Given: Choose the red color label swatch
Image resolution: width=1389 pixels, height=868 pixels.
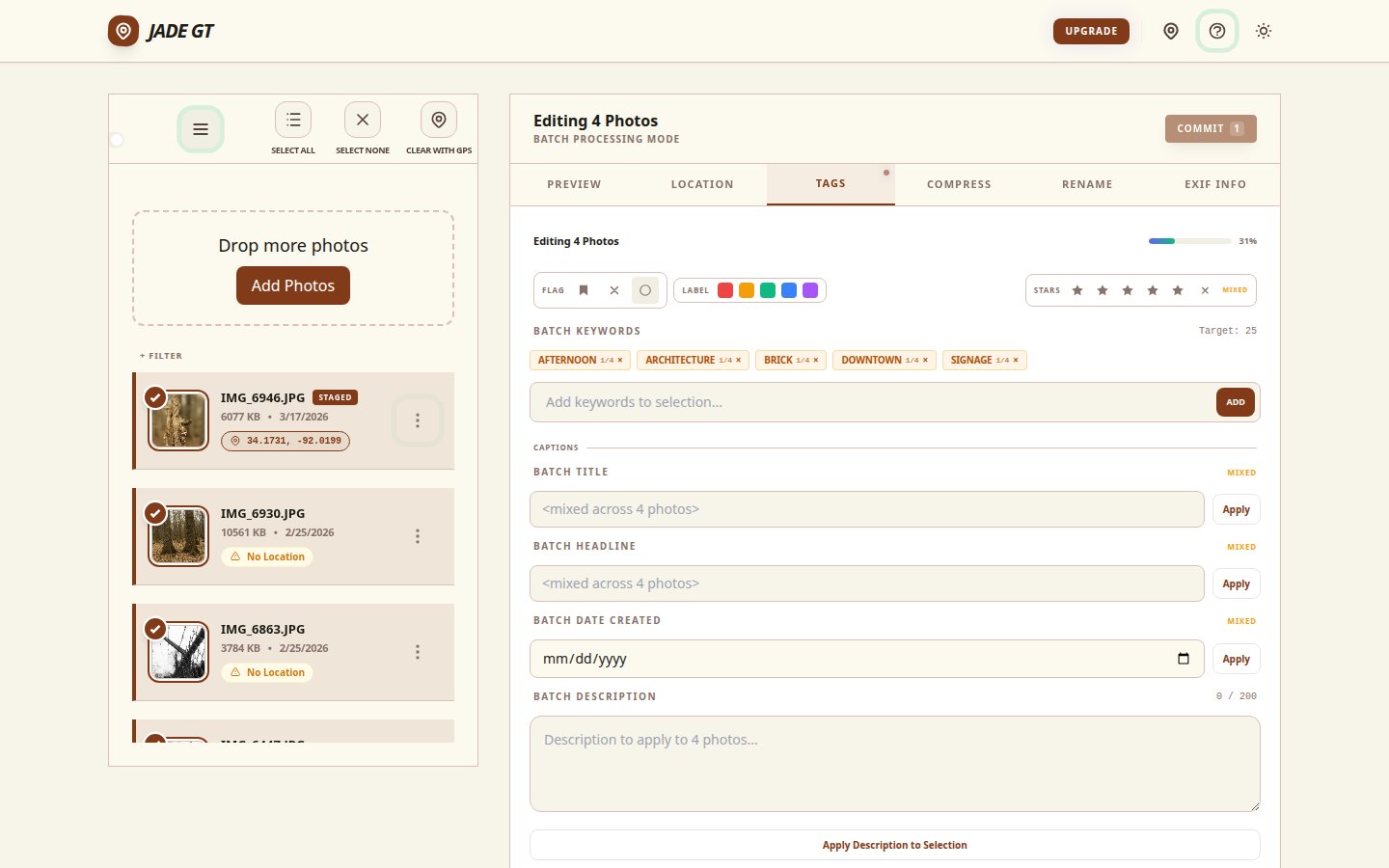Looking at the screenshot, I should point(725,290).
